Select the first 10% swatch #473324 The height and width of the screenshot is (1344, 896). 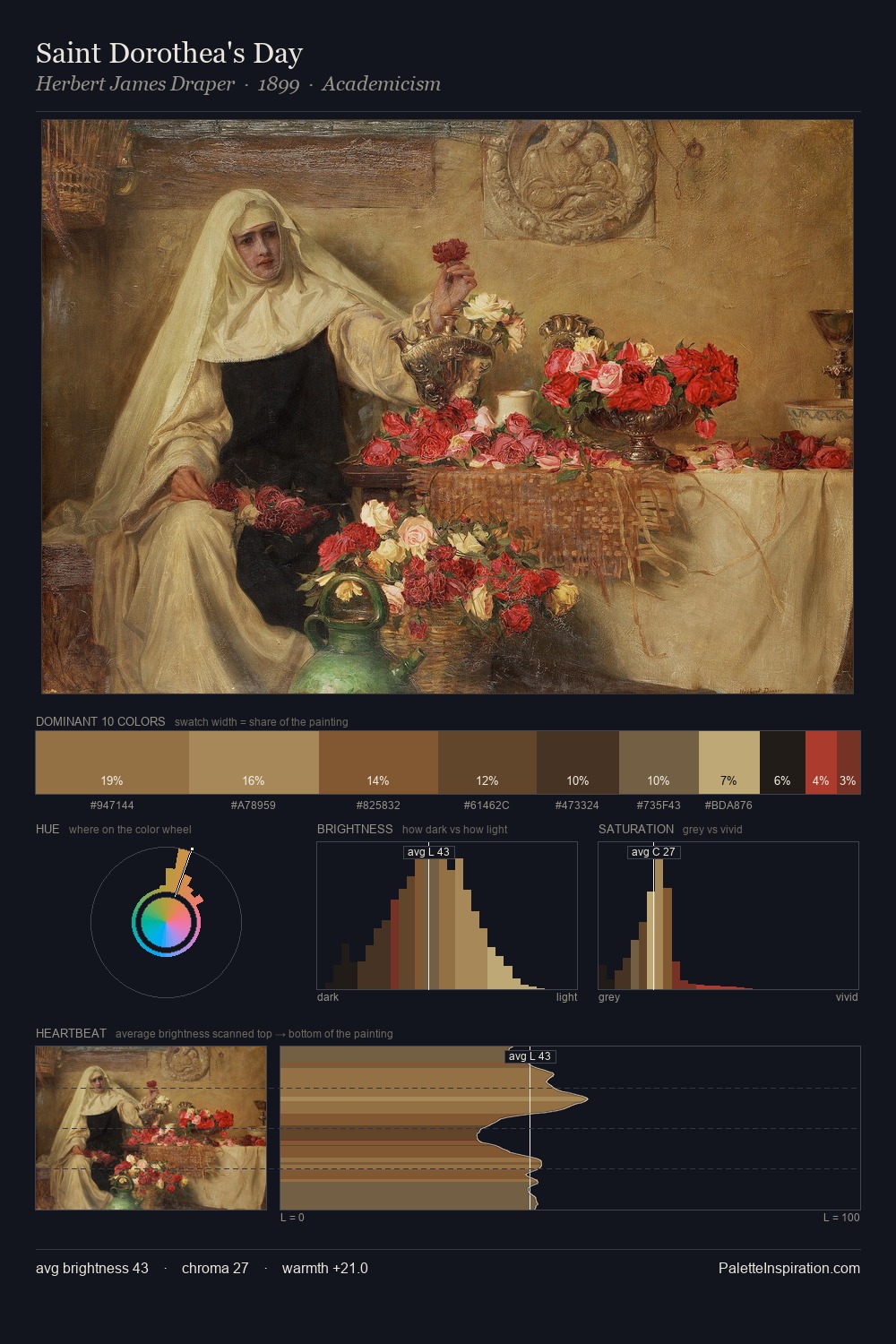point(578,762)
